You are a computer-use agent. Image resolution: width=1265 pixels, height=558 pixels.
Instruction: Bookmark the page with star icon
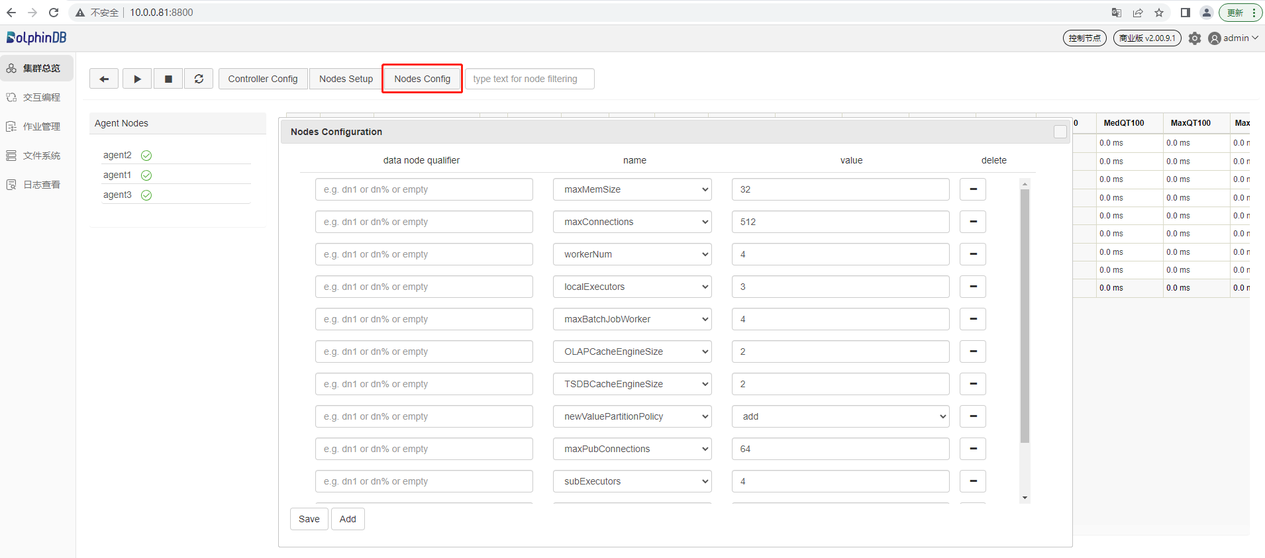coord(1159,13)
